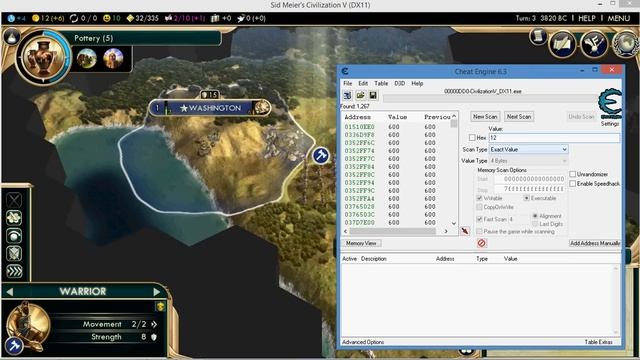640x360 pixels.
Task: Click the warrior unit flag hammer icon
Action: [14, 346]
